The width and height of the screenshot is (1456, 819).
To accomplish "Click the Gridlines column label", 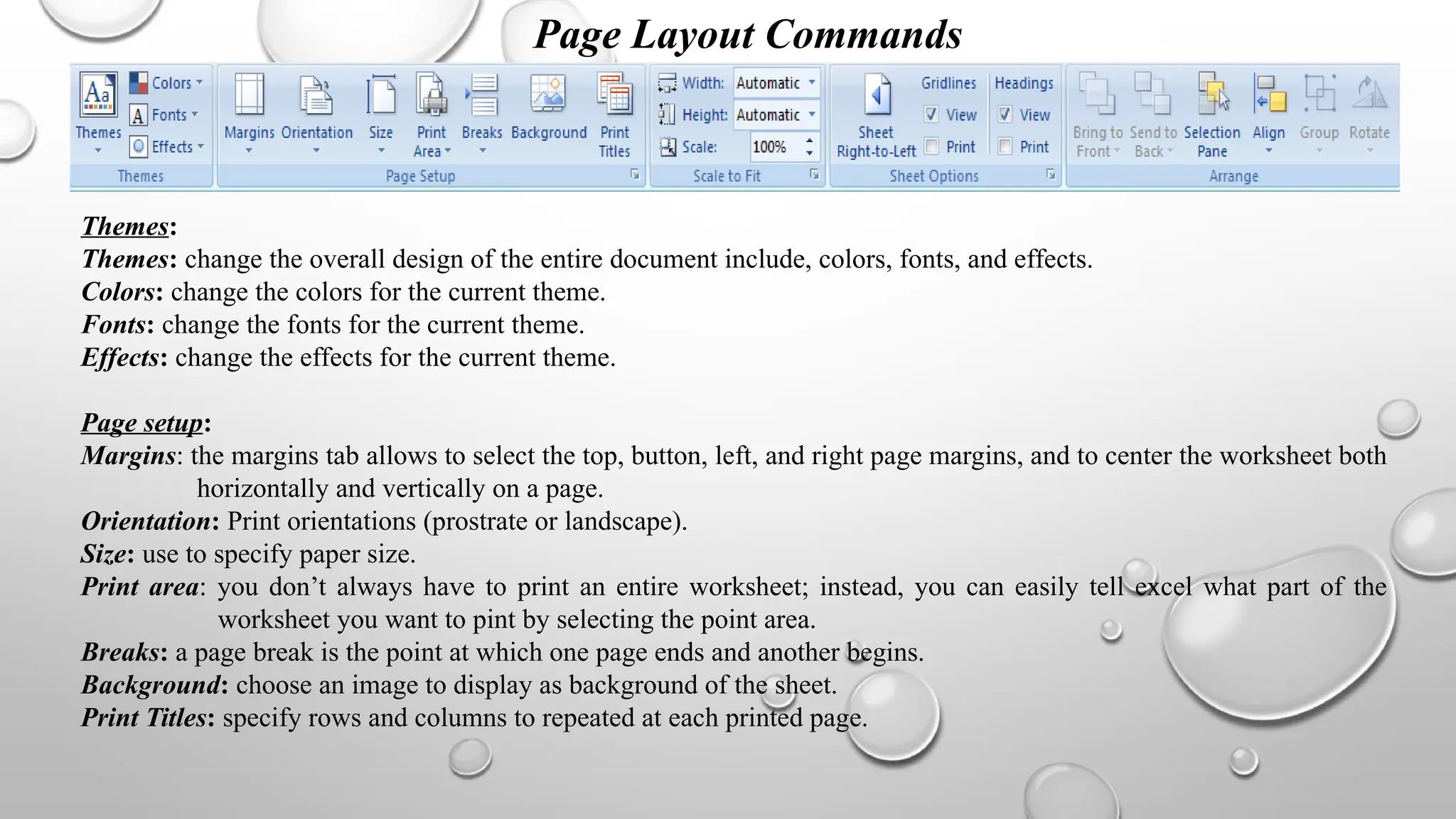I will [948, 83].
